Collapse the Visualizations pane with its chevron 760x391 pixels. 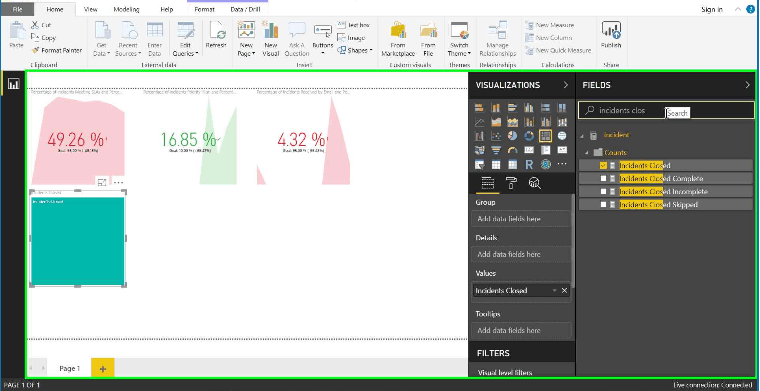point(565,85)
